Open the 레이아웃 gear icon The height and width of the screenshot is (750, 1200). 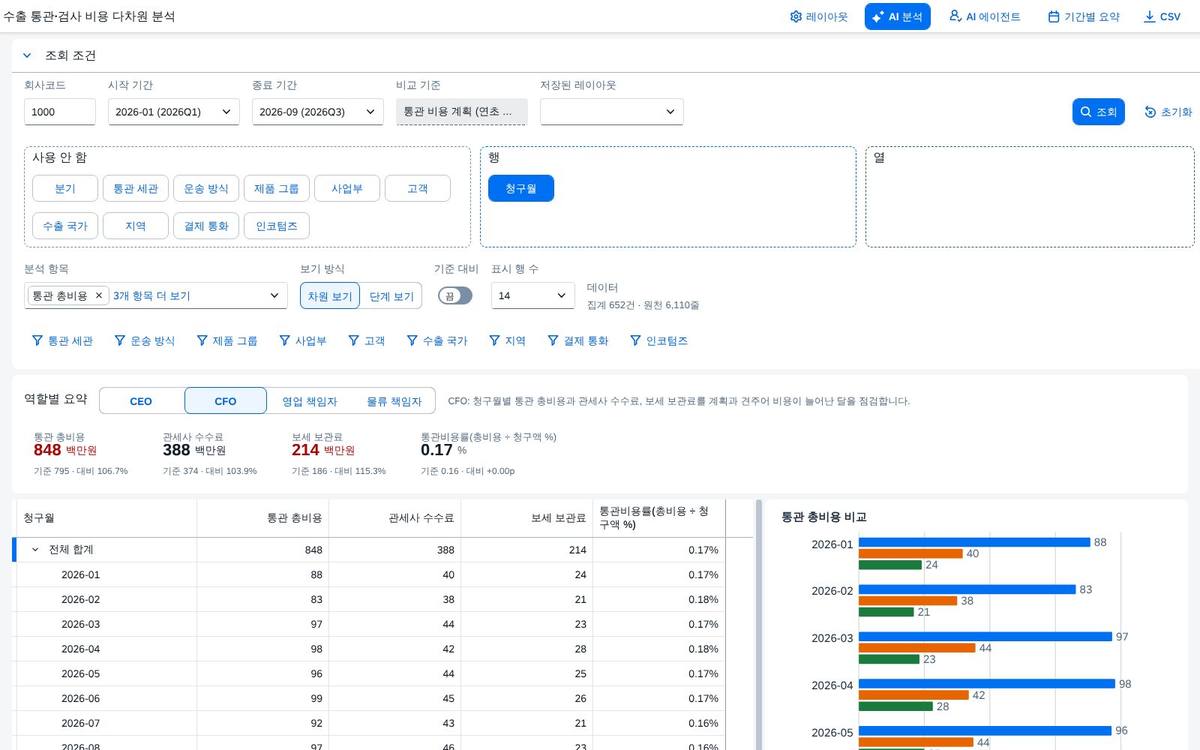[796, 17]
